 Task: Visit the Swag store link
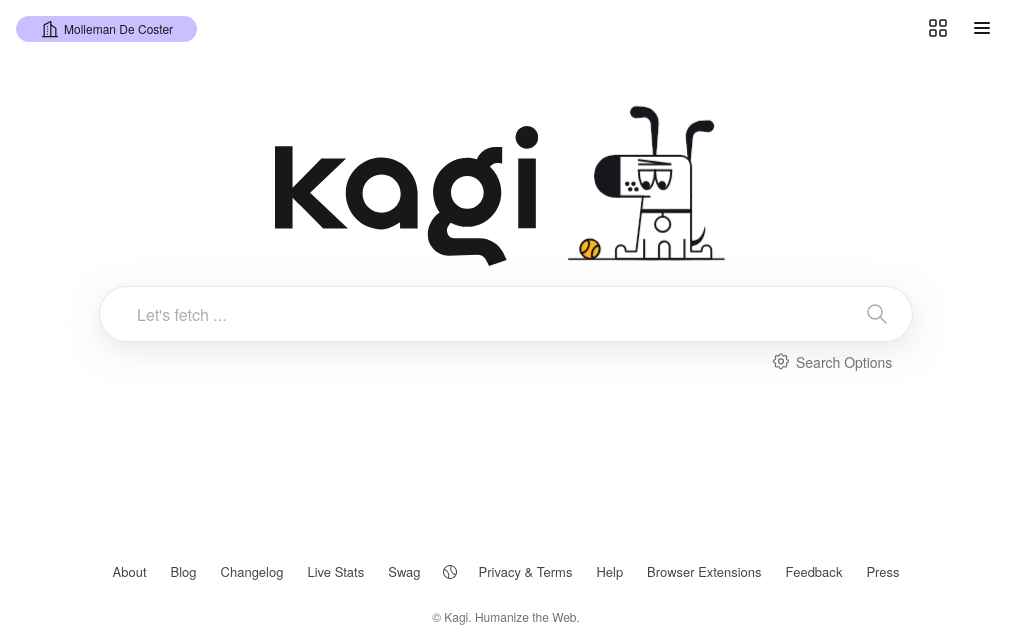[404, 573]
